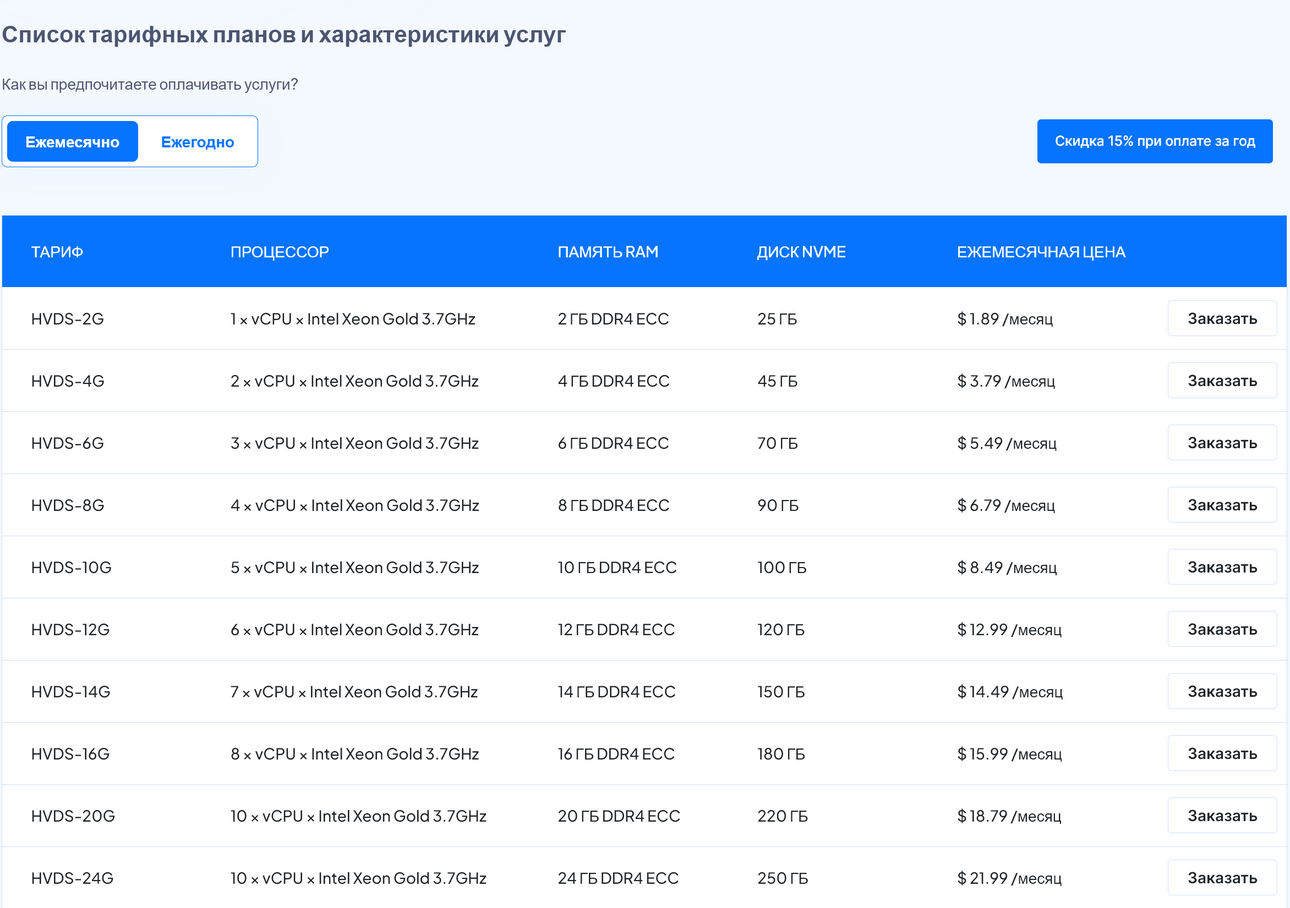The height and width of the screenshot is (908, 1290).
Task: Order the HVDS-8G plan
Action: point(1222,505)
